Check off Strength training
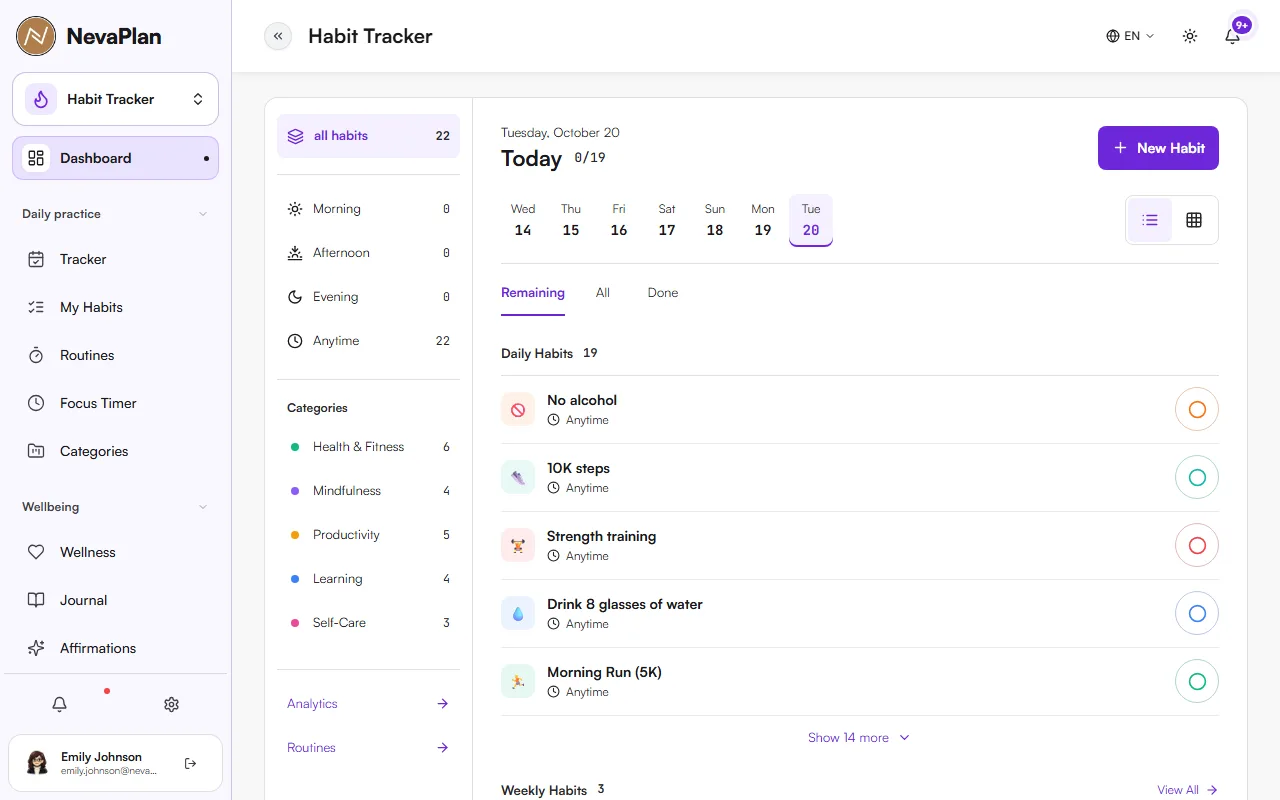1280x800 pixels. (1197, 545)
